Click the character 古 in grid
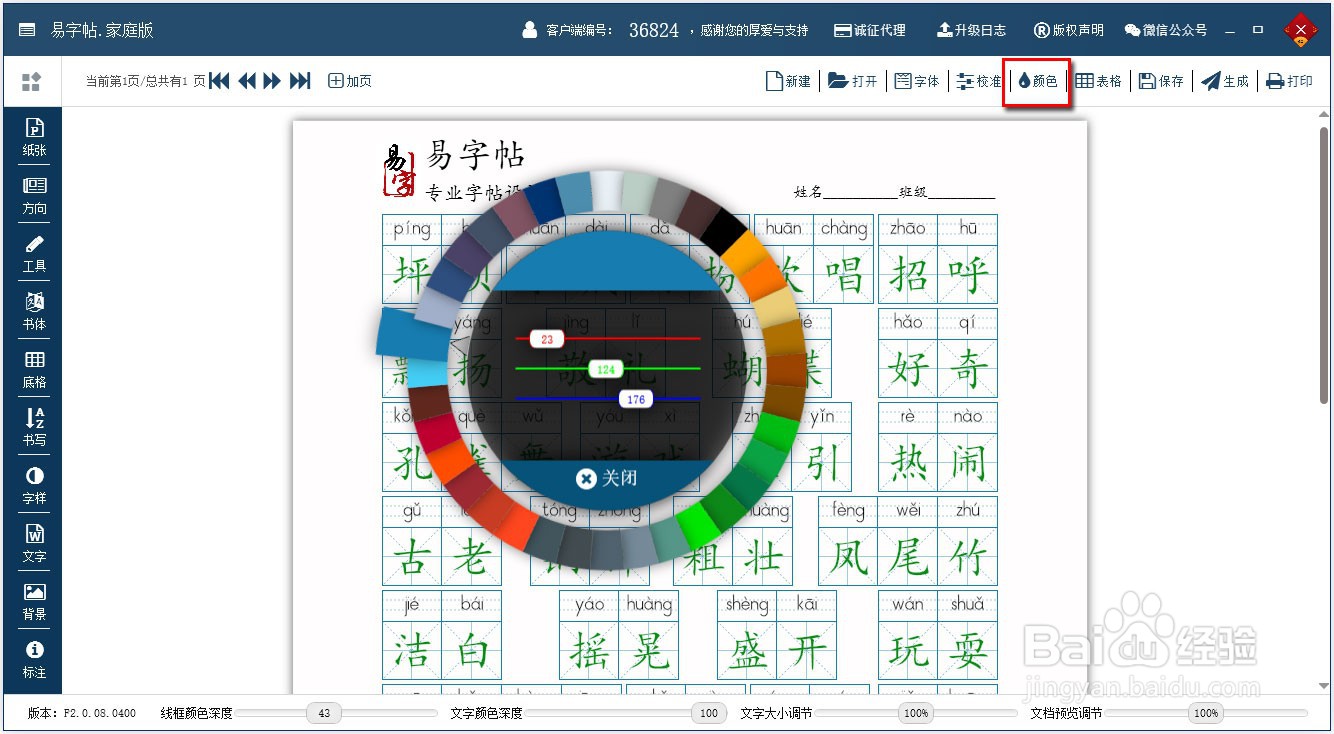Screen dimensions: 1334x734 click(x=411, y=557)
